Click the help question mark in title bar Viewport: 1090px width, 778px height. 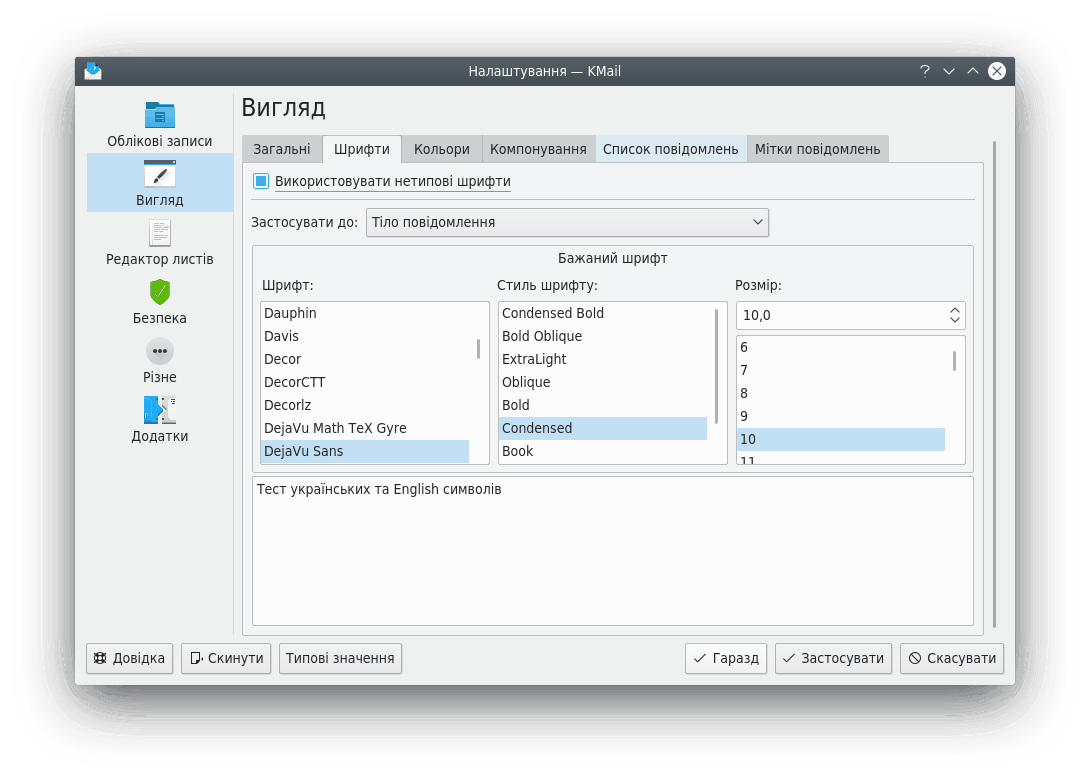(x=925, y=71)
